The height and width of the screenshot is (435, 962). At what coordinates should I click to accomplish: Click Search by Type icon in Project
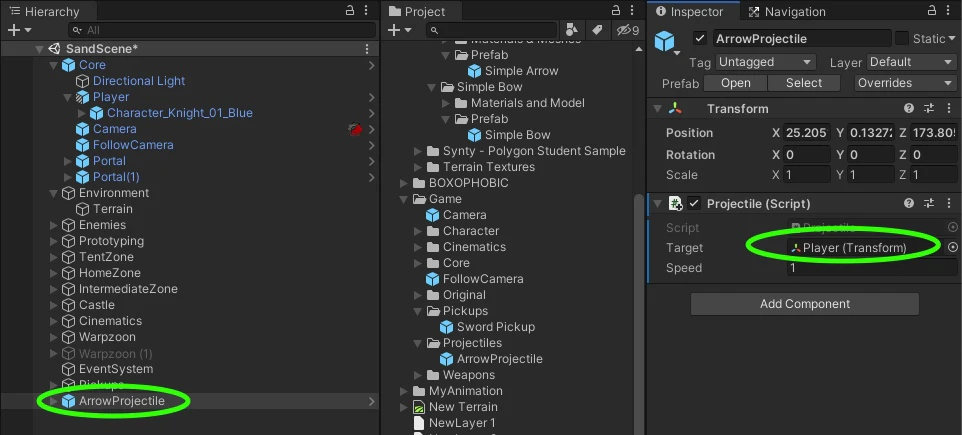tap(572, 29)
